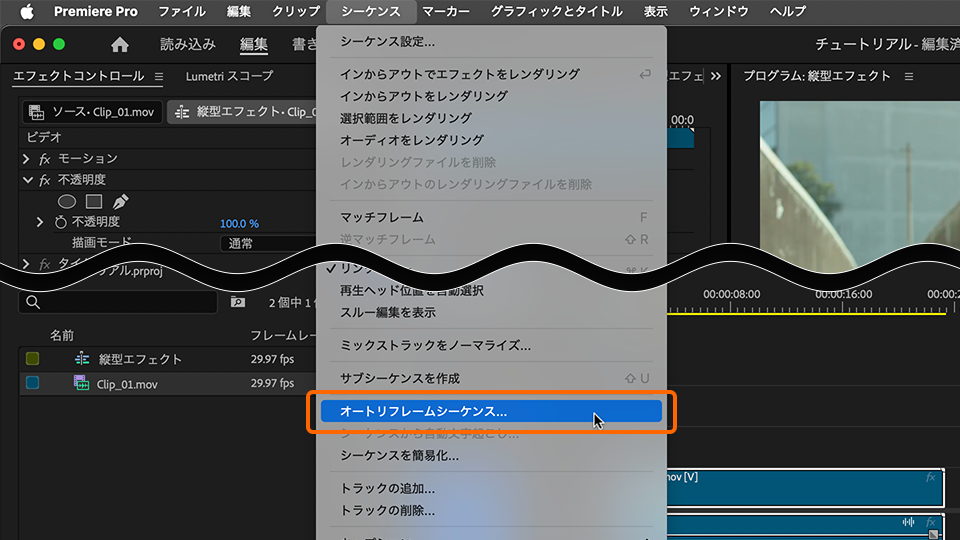Viewport: 960px width, 540px height.
Task: Open the グラフィックとタイトル menu
Action: [557, 12]
